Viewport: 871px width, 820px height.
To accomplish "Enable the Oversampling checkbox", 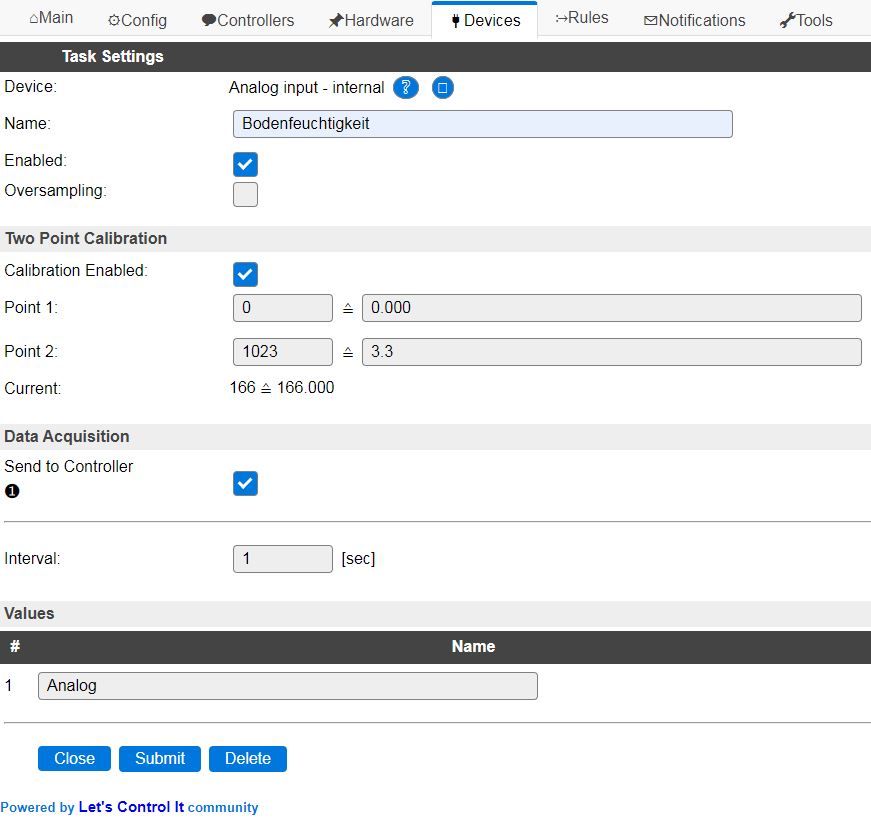I will click(x=245, y=194).
